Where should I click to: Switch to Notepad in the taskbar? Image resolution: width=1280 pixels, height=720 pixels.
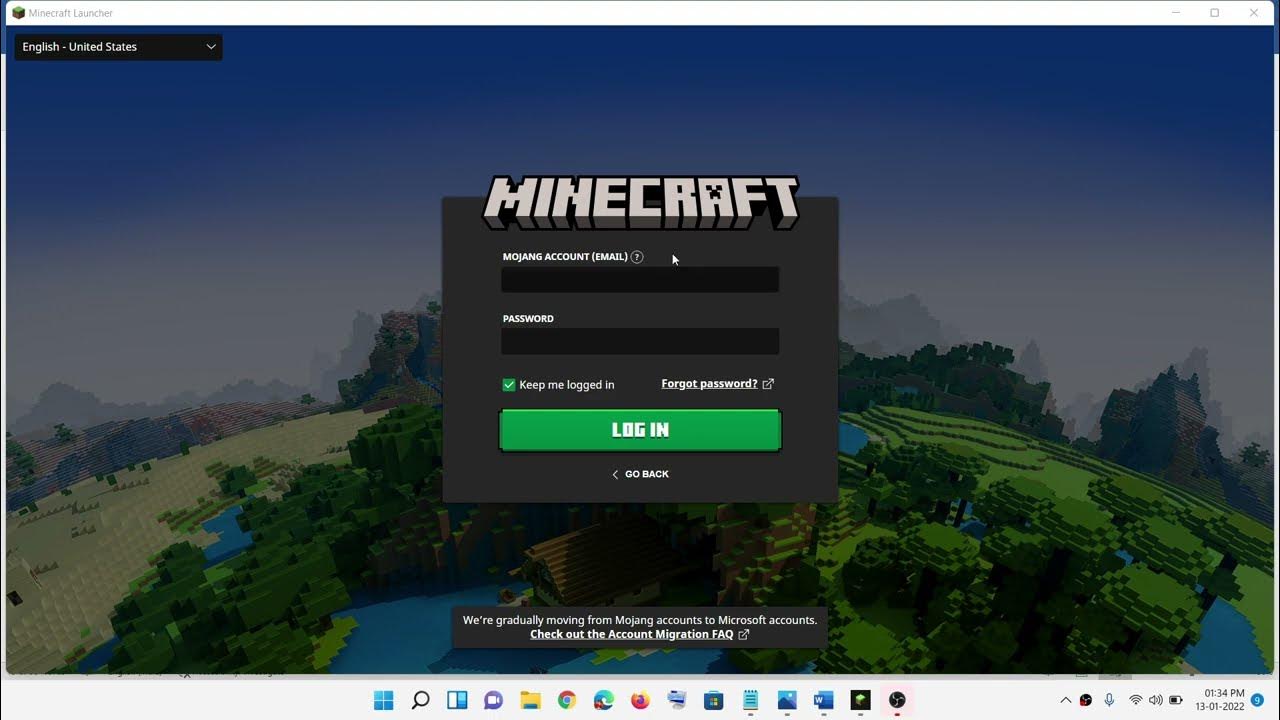point(750,700)
